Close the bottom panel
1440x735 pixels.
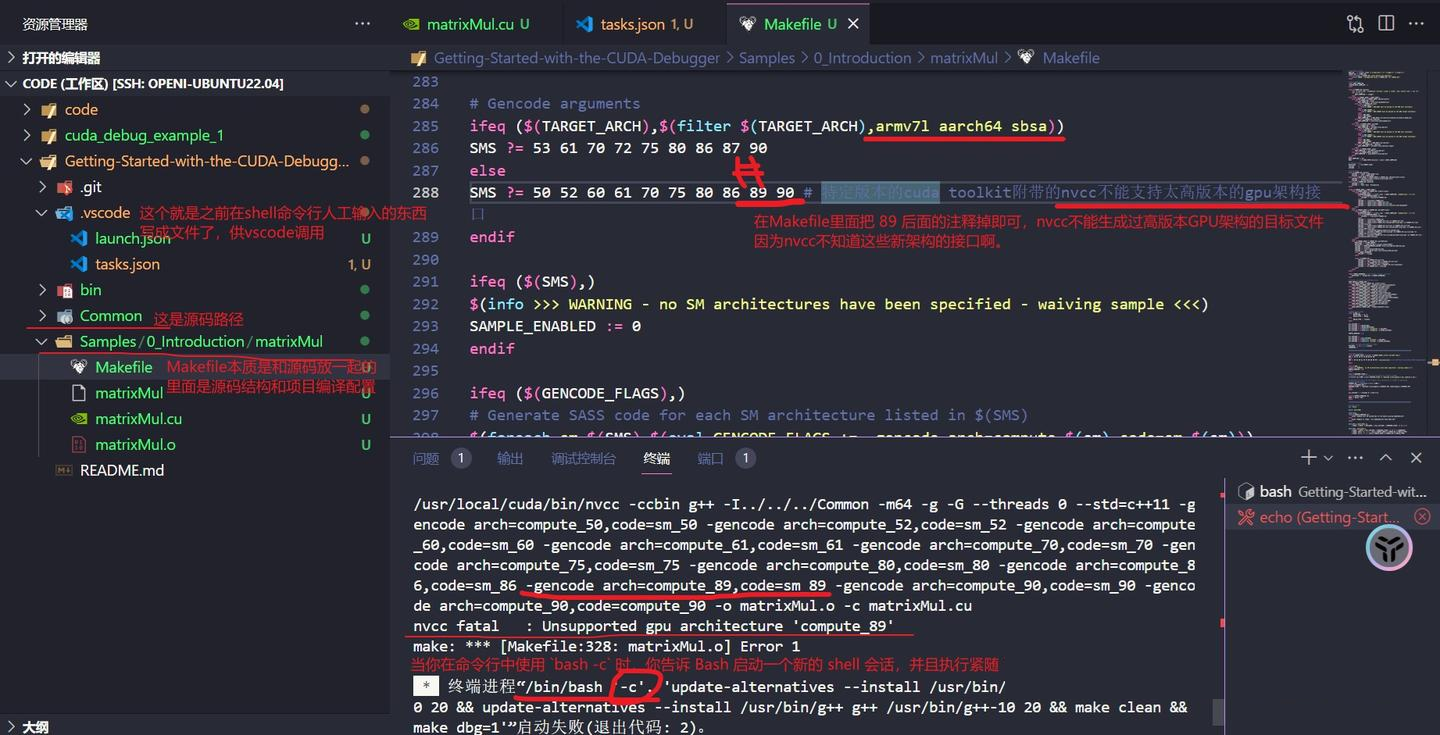tap(1416, 457)
